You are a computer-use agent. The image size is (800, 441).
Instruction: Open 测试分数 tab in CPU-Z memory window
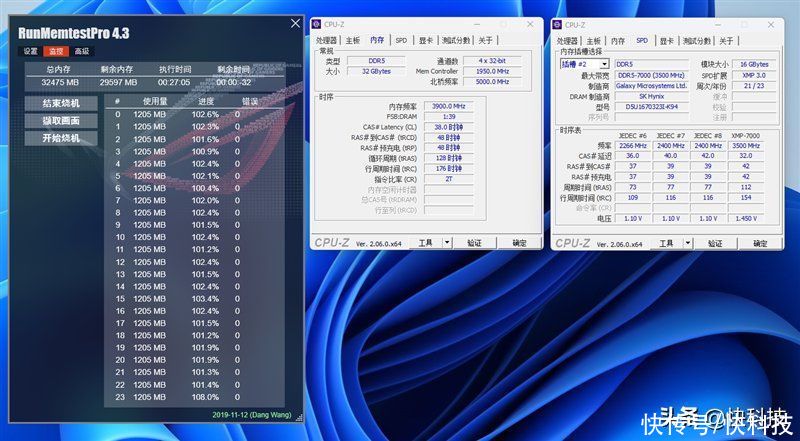click(x=456, y=40)
